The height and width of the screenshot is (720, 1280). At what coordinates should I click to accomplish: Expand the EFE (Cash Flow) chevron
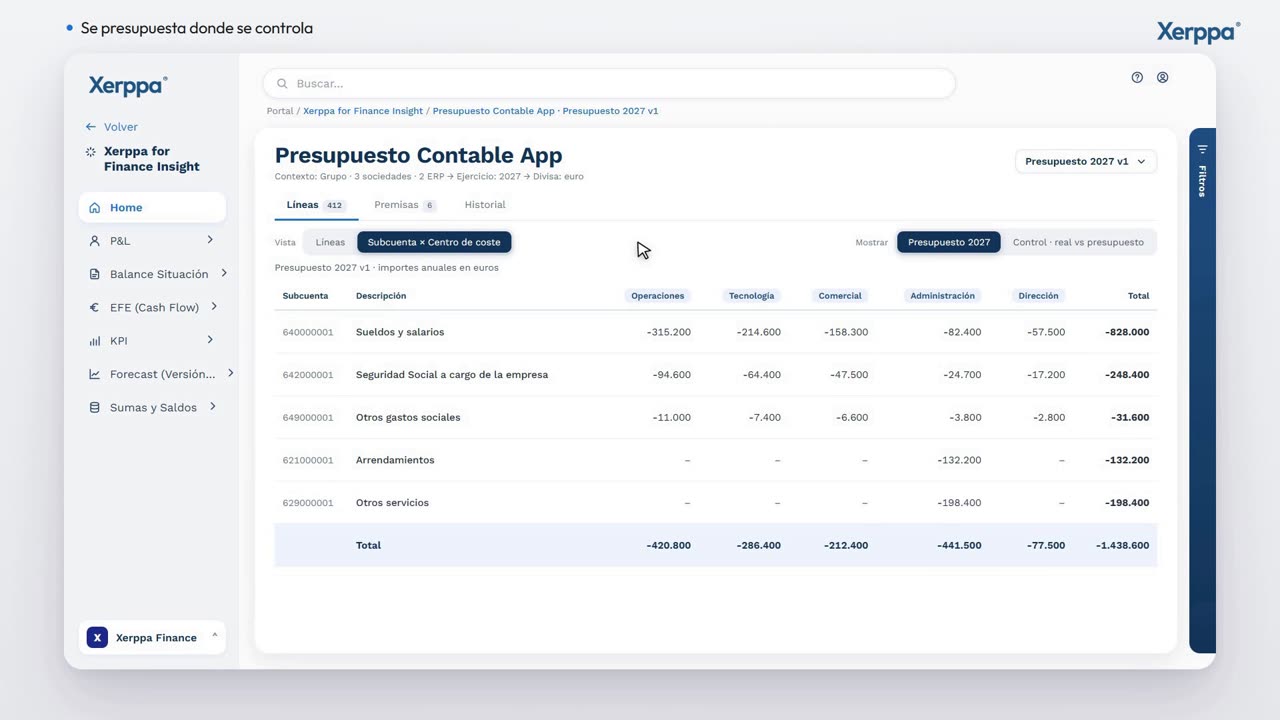(x=214, y=306)
